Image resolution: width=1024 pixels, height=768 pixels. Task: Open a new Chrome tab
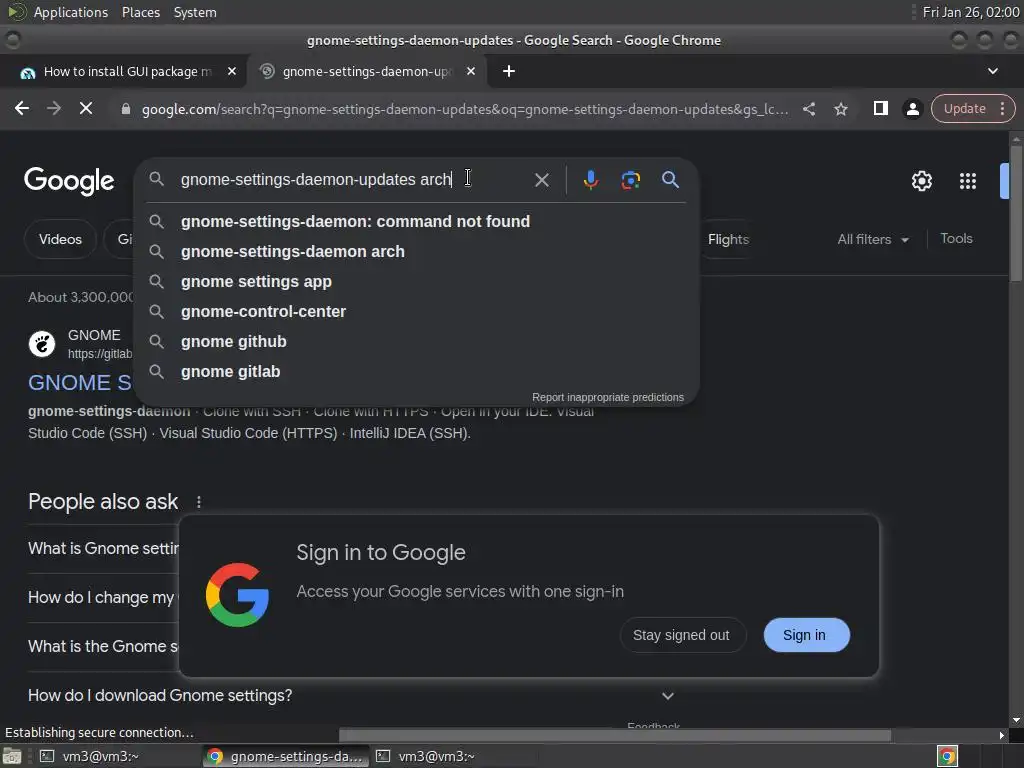coord(509,71)
